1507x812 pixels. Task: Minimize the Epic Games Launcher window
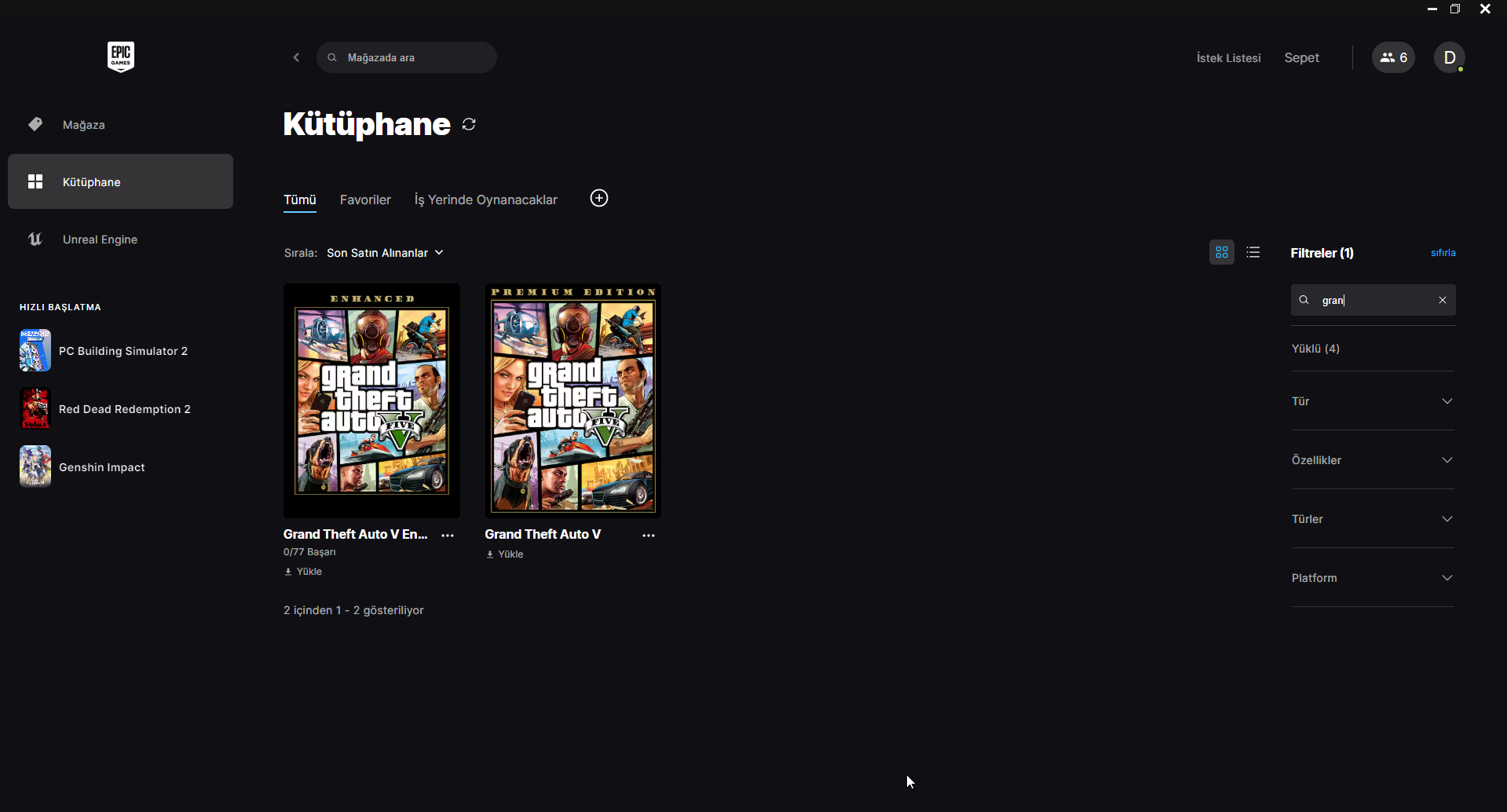[1432, 9]
